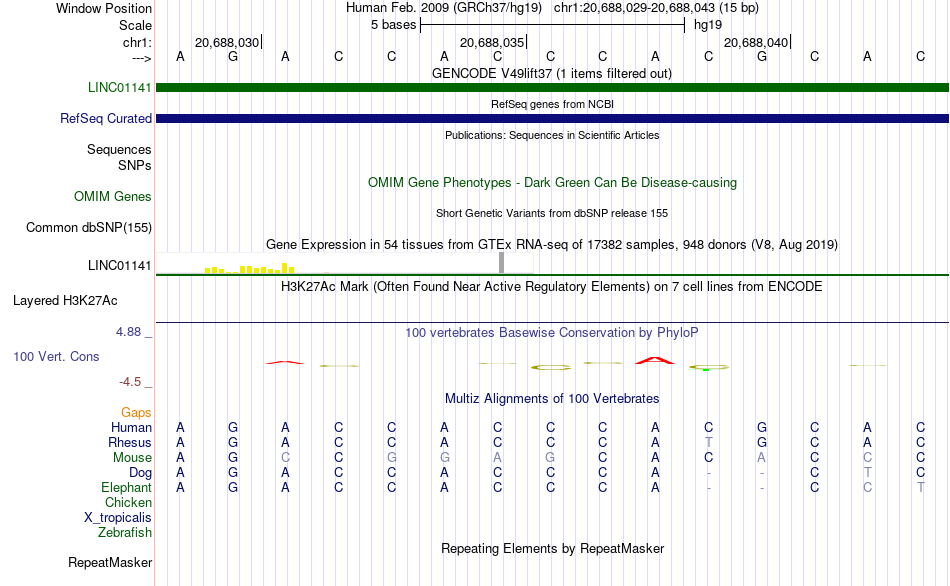The height and width of the screenshot is (586, 950).
Task: Click the Elephant species label
Action: (x=126, y=487)
